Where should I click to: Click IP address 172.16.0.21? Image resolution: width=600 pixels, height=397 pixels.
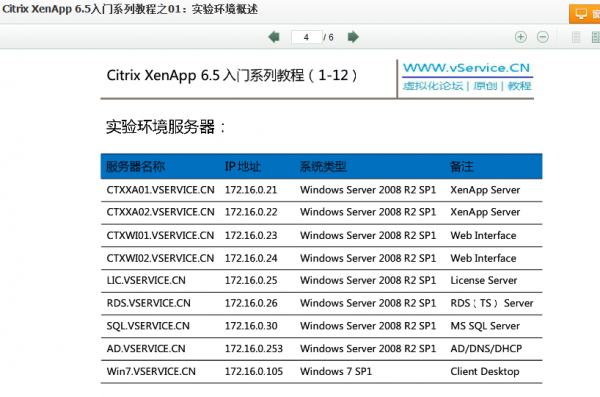[x=251, y=190]
